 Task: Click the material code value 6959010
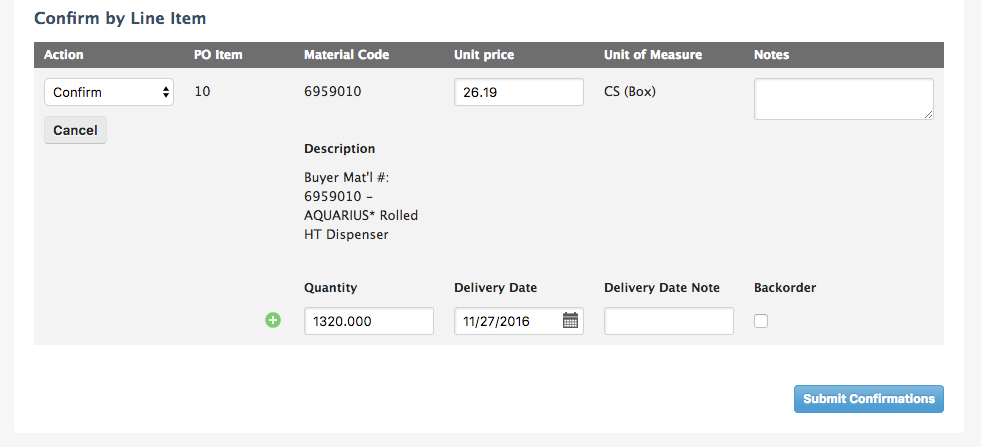(x=332, y=92)
